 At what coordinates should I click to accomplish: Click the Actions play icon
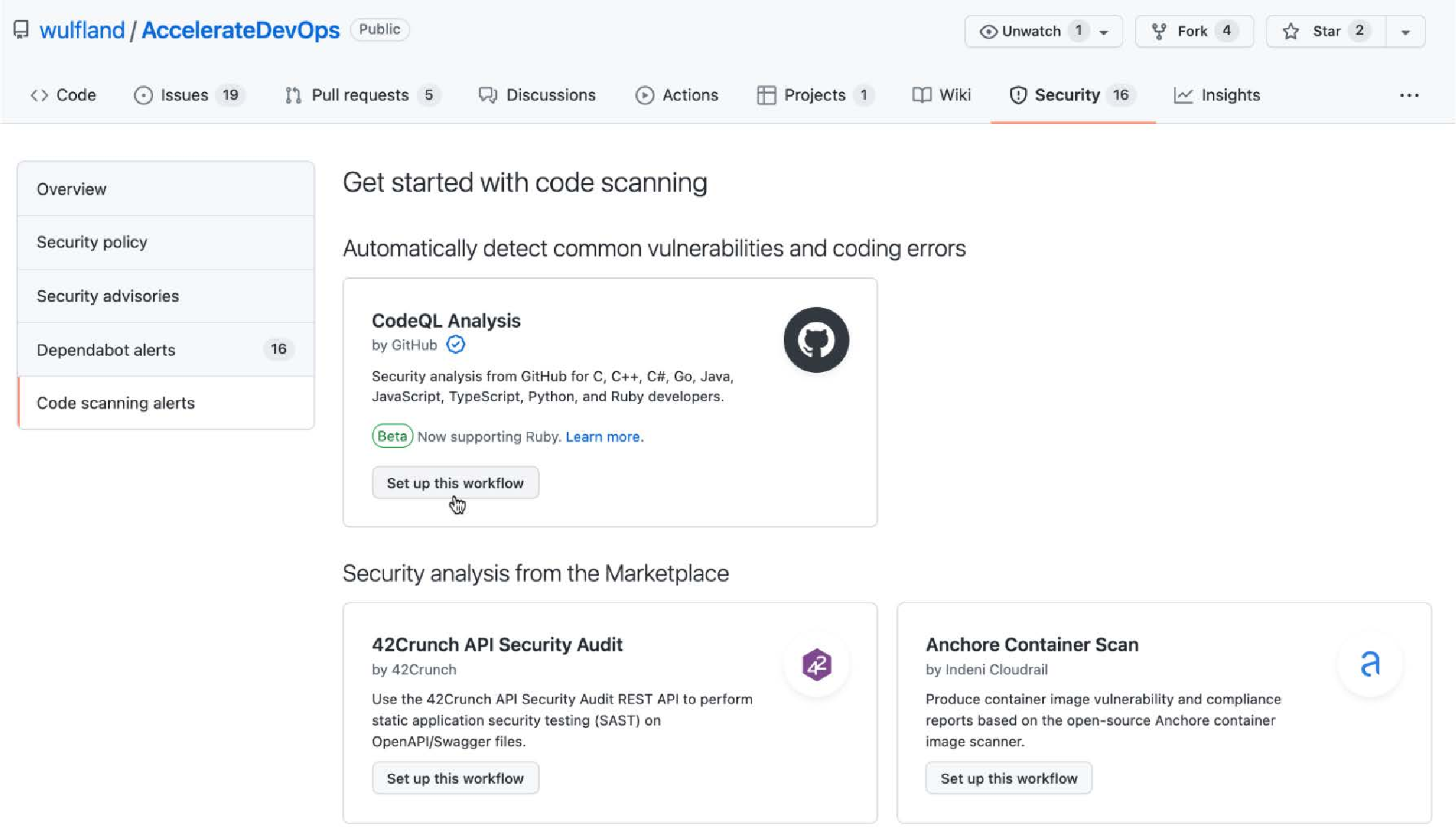[644, 95]
